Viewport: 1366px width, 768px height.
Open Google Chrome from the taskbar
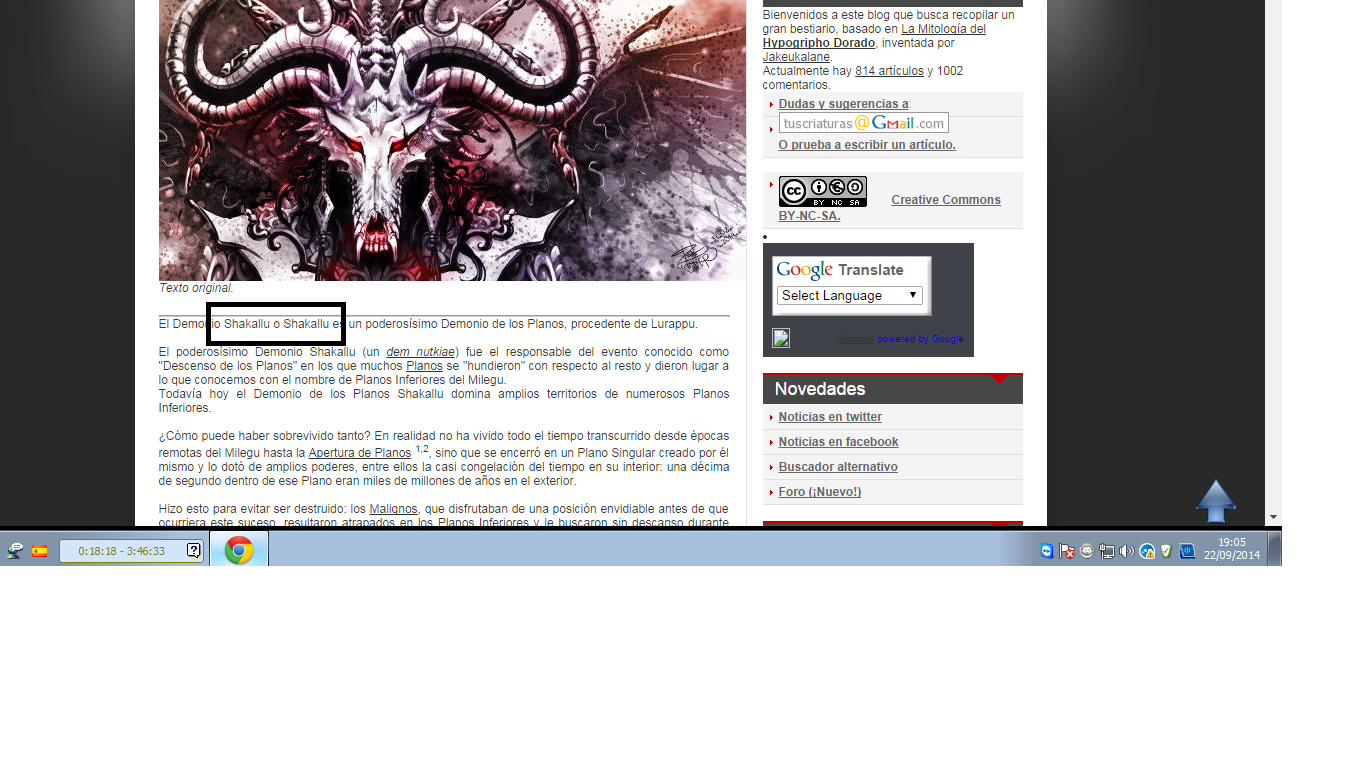239,550
